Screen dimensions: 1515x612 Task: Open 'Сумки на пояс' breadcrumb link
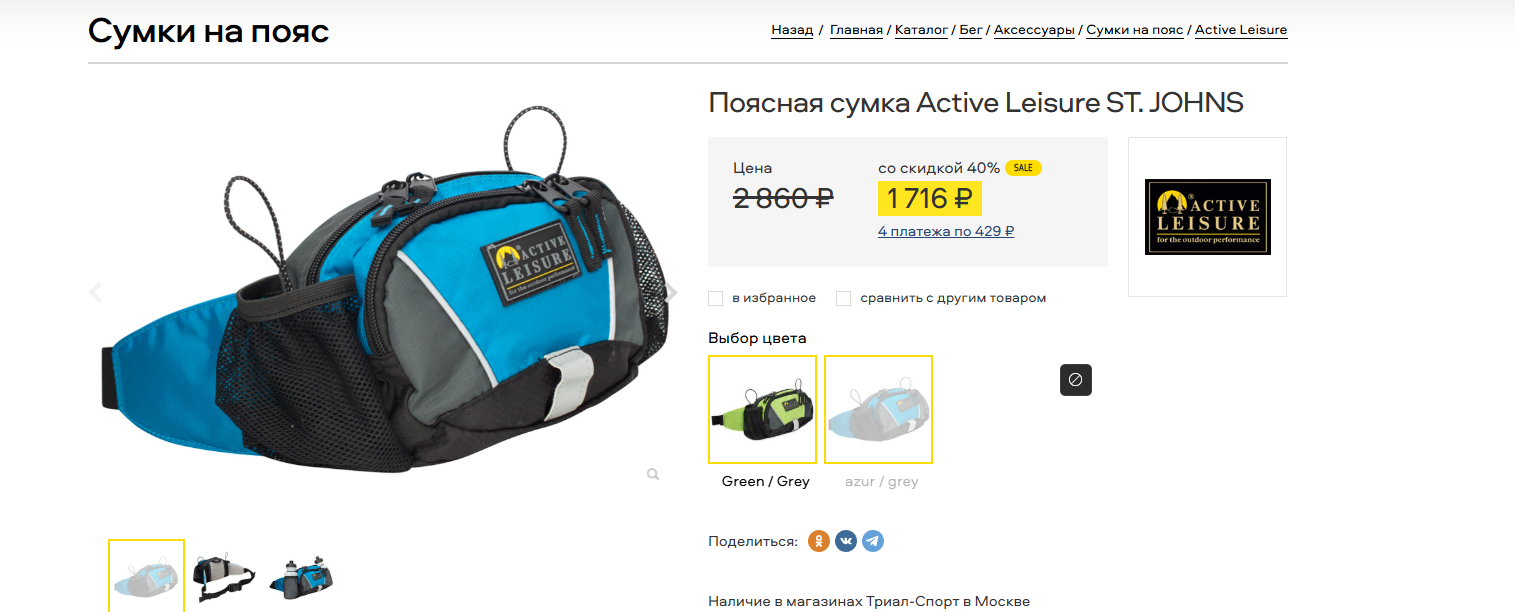[x=1135, y=30]
